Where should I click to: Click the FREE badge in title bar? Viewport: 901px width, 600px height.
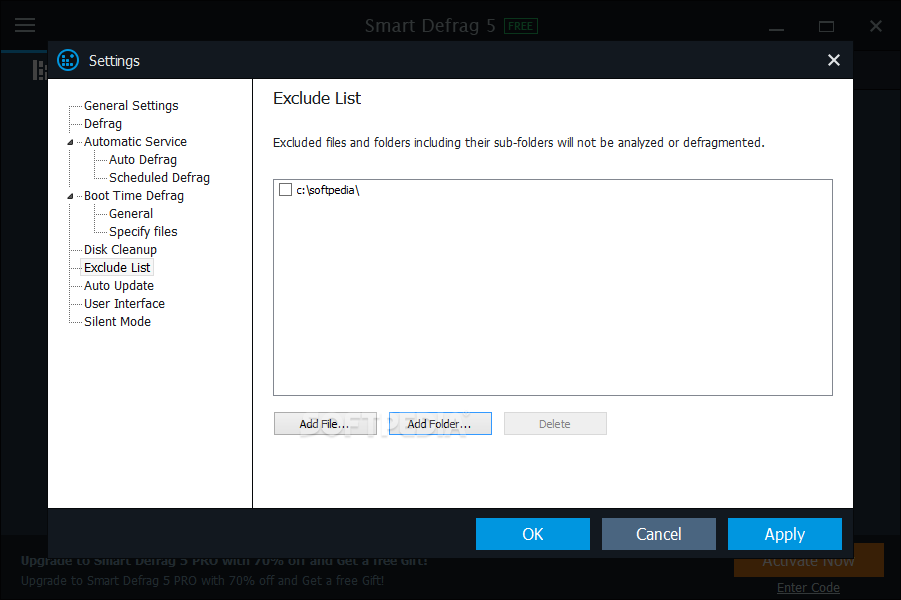click(521, 26)
